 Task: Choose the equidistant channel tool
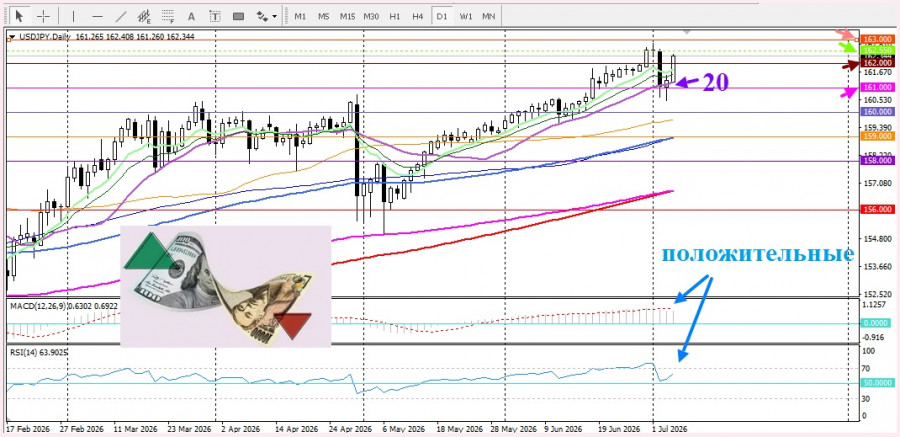tap(145, 16)
